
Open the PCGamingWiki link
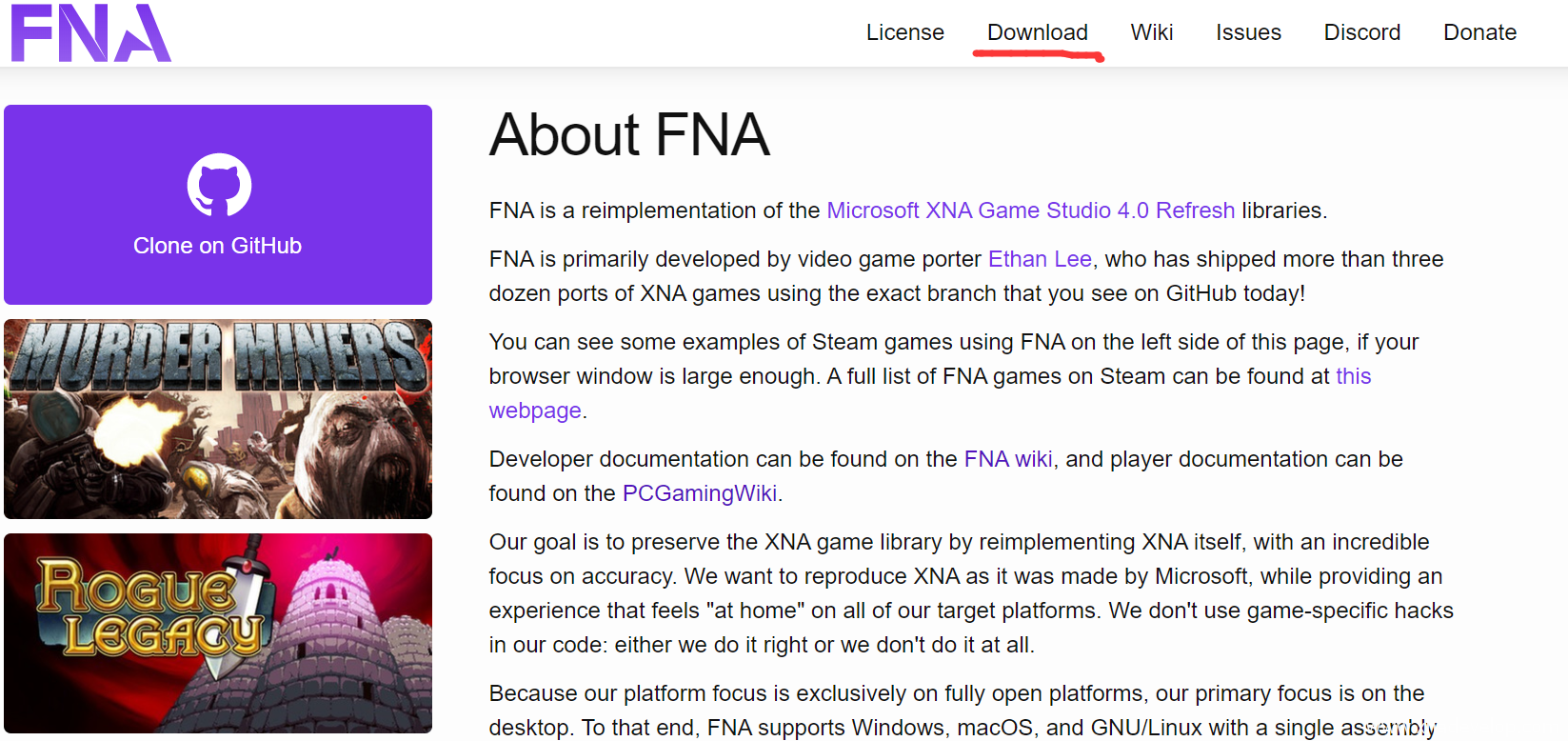point(700,493)
